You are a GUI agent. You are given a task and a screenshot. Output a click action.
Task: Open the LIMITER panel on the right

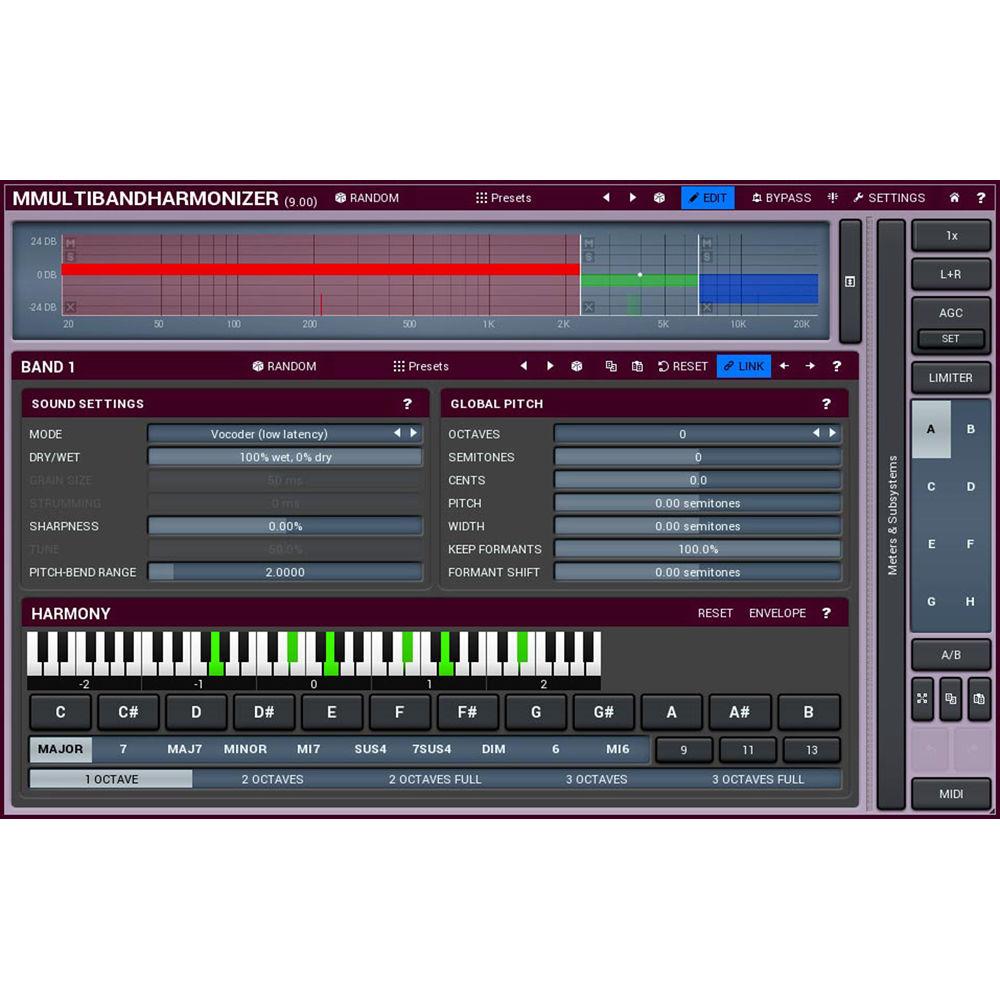[x=951, y=378]
